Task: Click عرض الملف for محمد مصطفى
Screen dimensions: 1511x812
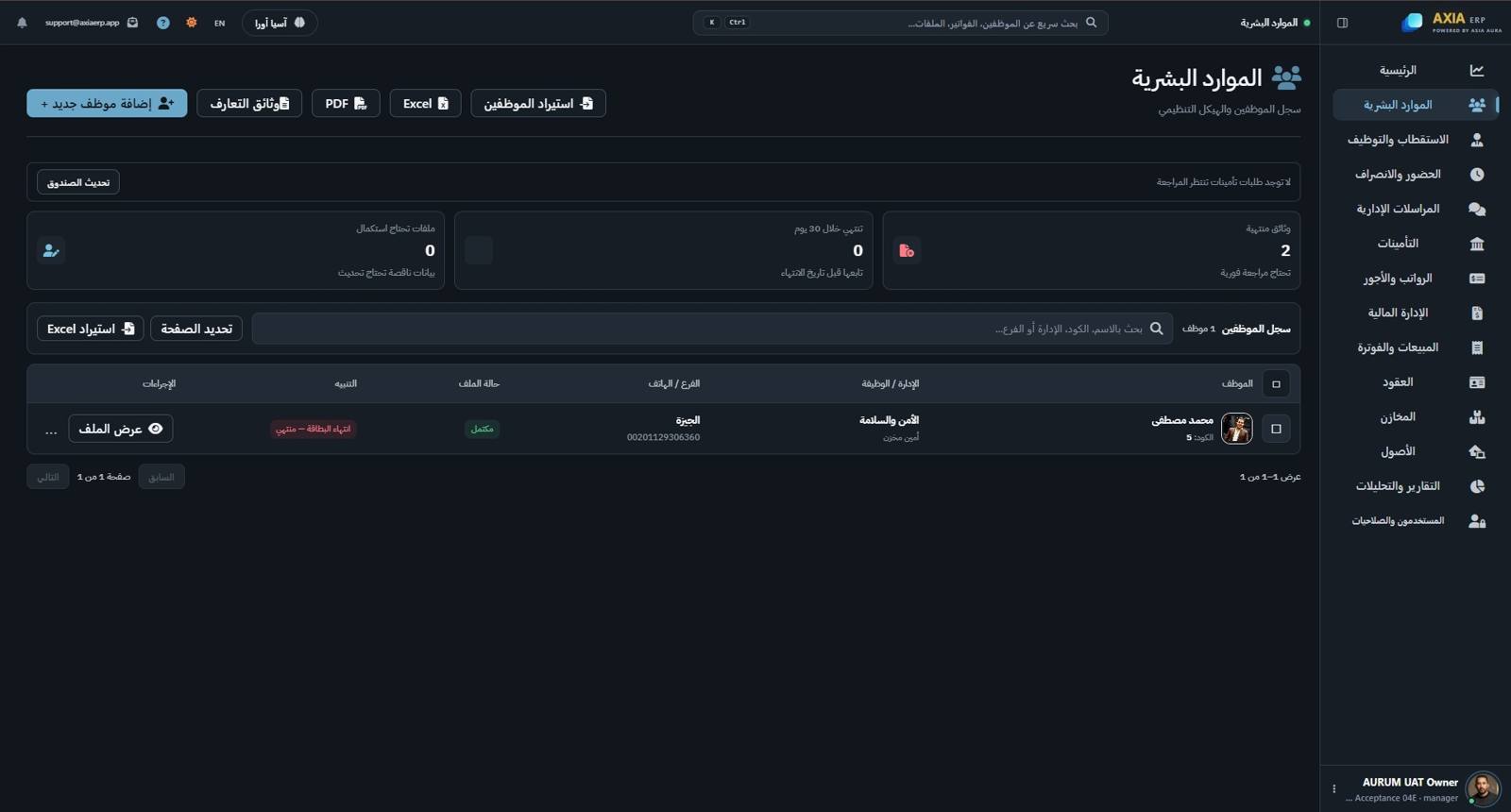Action: [x=121, y=429]
